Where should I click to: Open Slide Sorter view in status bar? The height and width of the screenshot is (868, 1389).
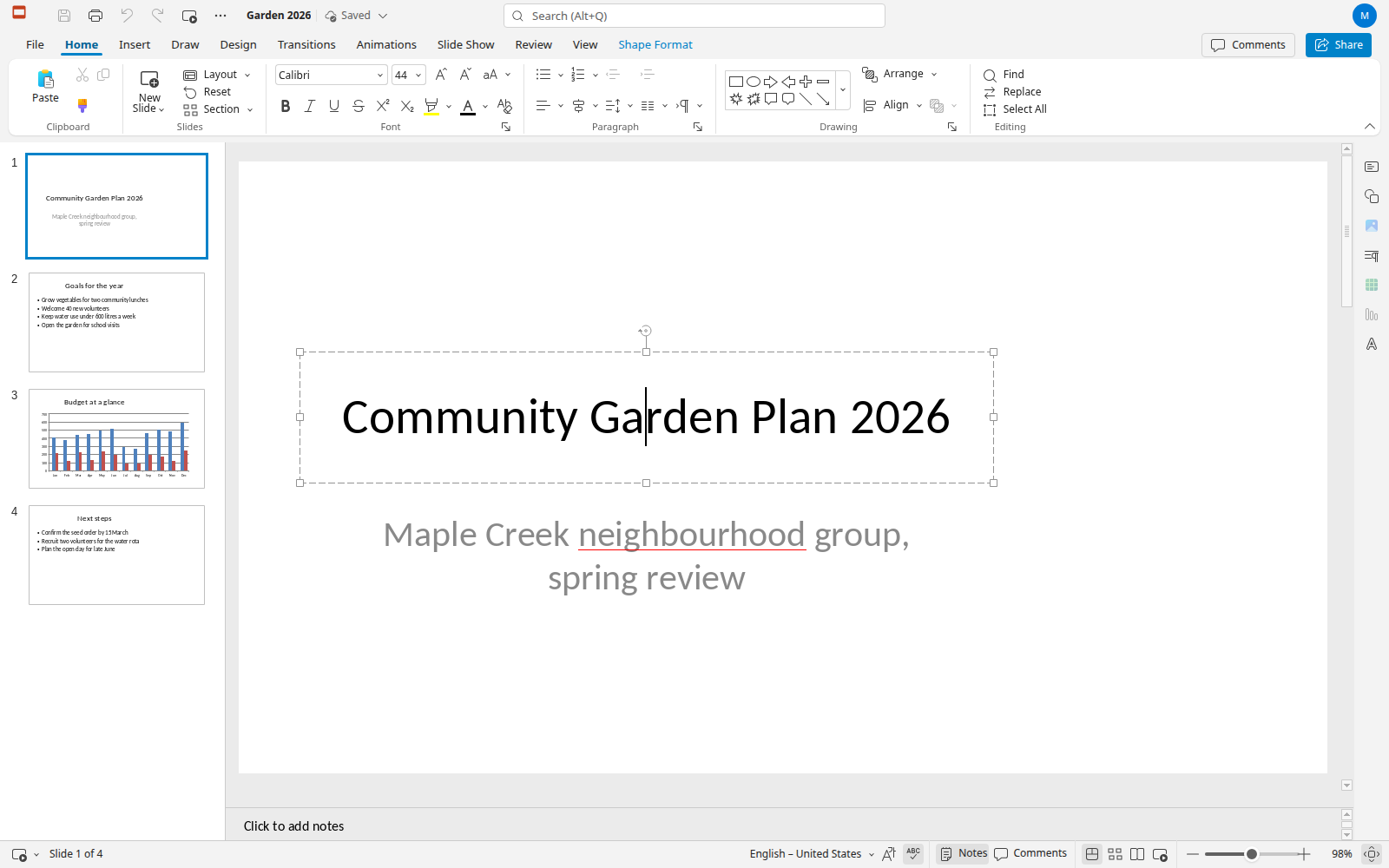click(1115, 854)
